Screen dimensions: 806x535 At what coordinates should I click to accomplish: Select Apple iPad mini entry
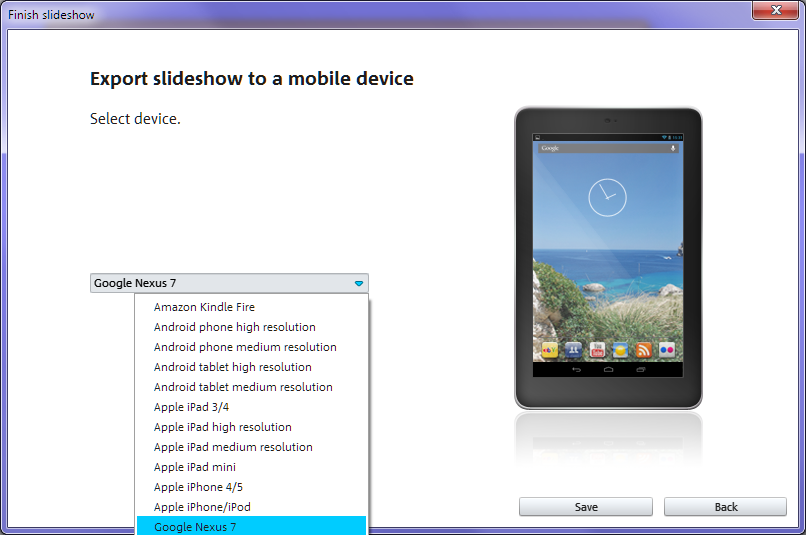[x=252, y=467]
